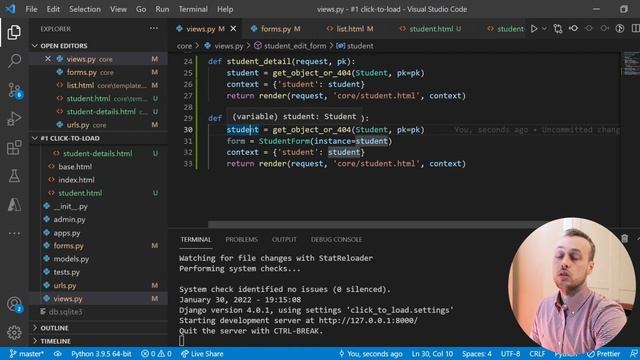
Task: Click the code minimap
Action: (x=630, y=63)
